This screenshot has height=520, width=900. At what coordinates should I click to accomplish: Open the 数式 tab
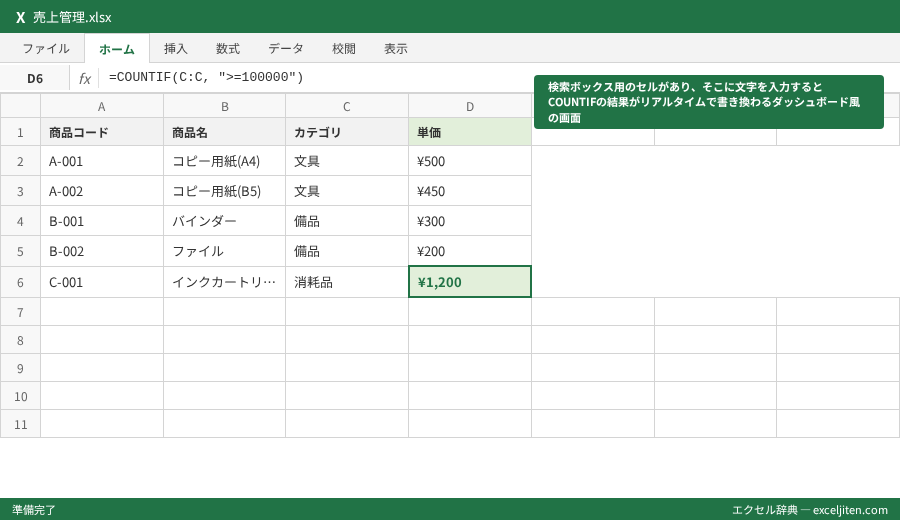228,49
